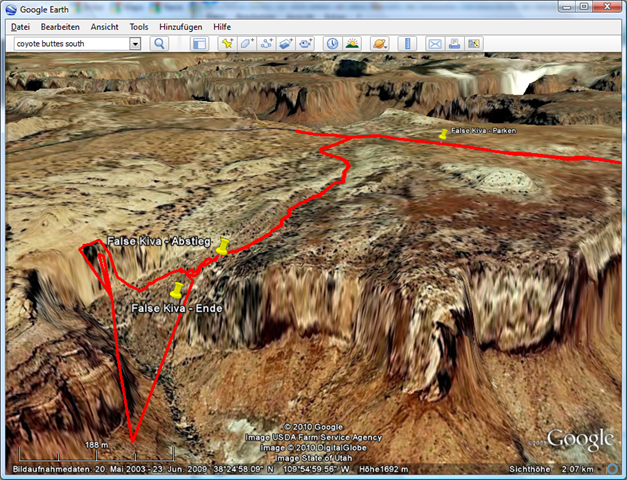Click the email envelope icon

[435, 44]
